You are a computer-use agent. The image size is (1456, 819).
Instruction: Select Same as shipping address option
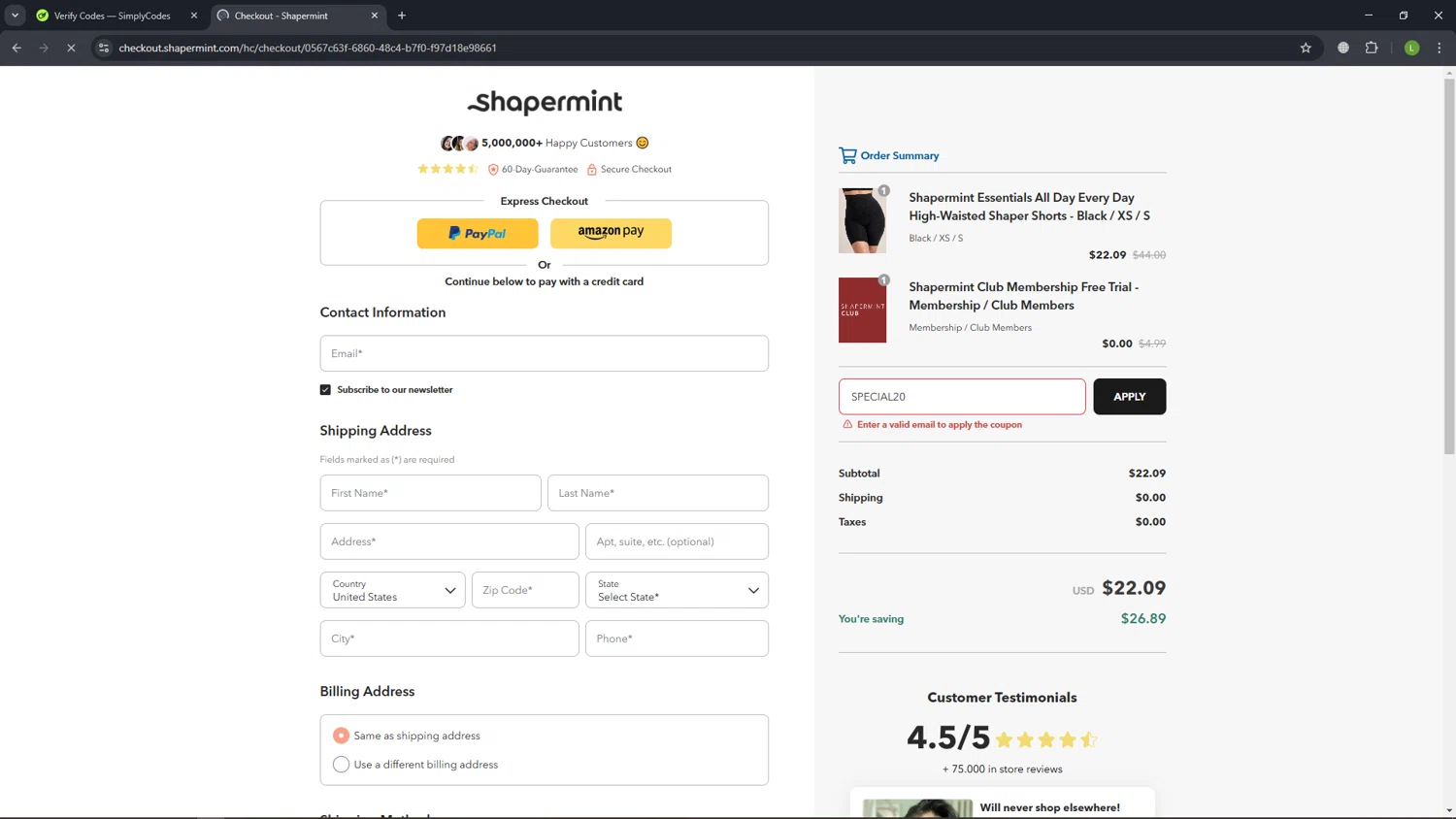pos(341,736)
